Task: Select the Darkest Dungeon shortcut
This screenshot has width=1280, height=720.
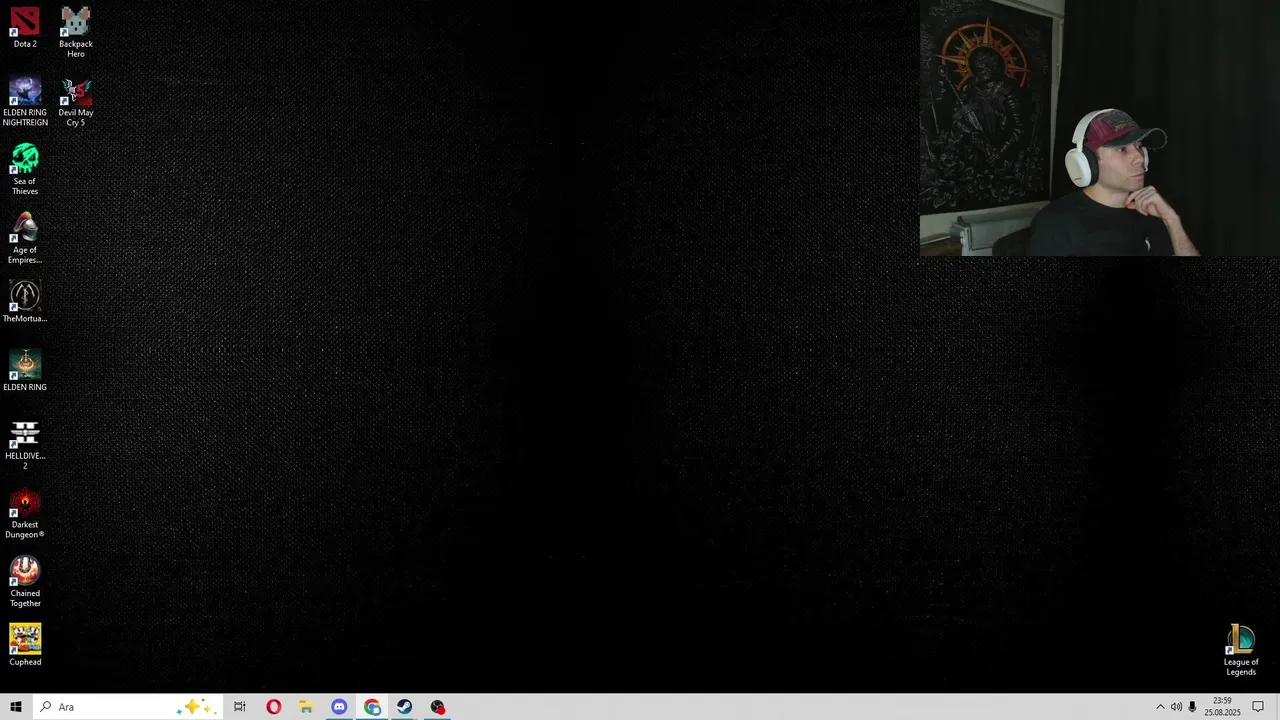Action: [x=25, y=514]
